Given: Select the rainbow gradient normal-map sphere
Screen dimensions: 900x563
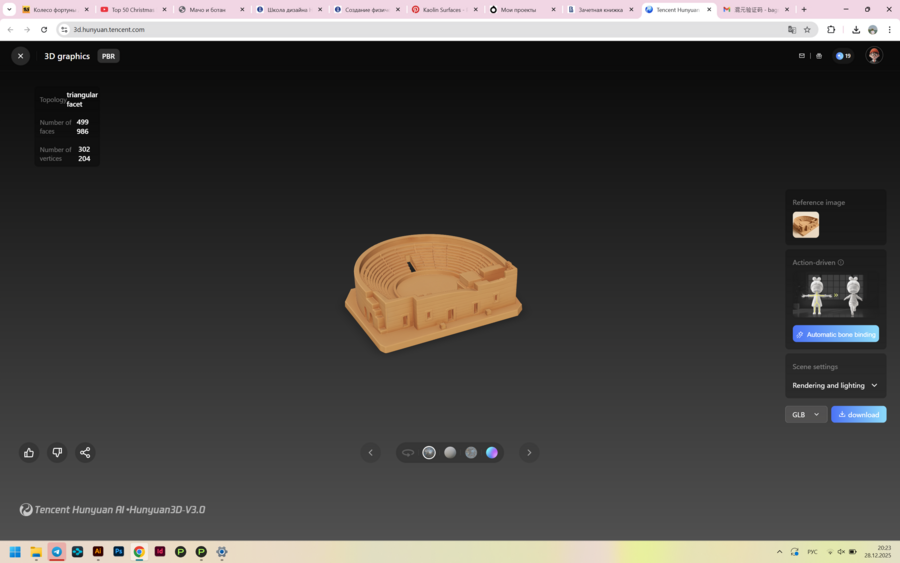Looking at the screenshot, I should click(x=492, y=453).
